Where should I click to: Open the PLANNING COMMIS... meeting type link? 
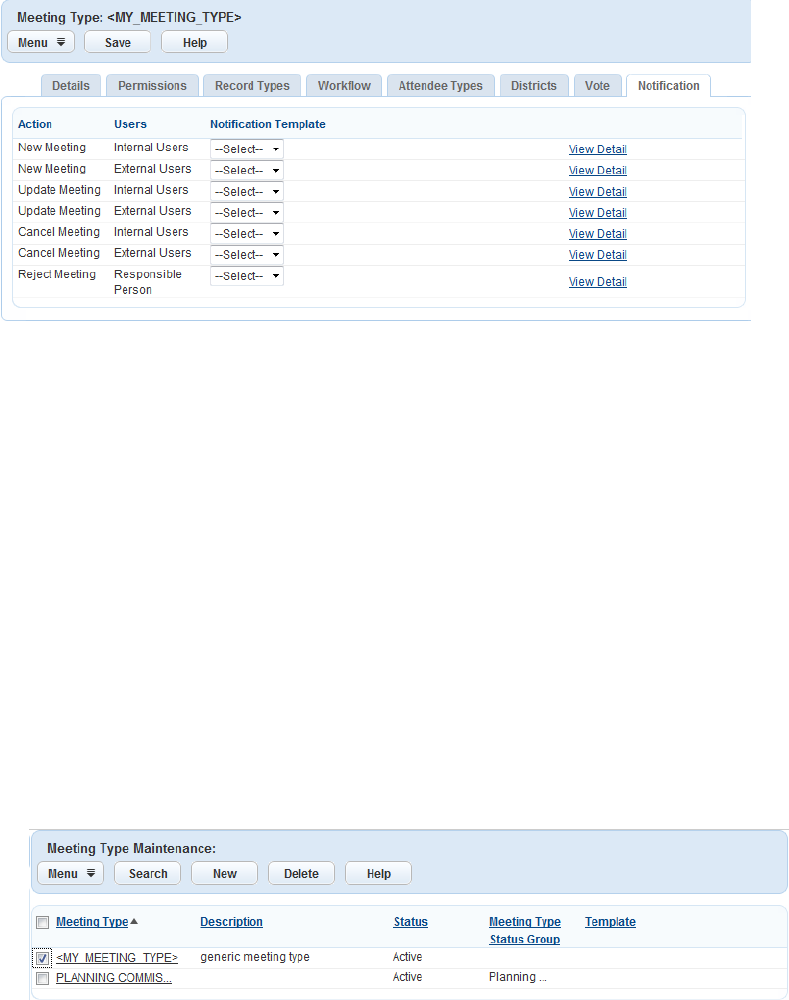coord(114,978)
